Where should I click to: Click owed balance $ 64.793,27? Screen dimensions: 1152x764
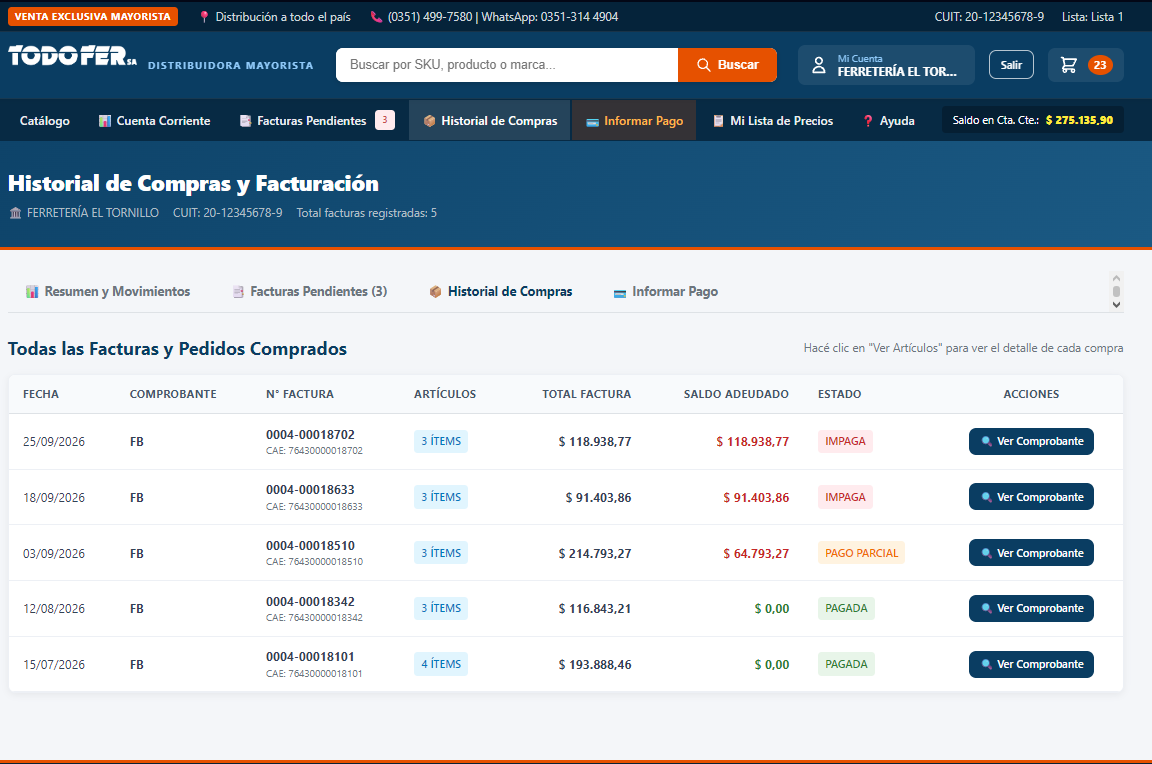755,554
